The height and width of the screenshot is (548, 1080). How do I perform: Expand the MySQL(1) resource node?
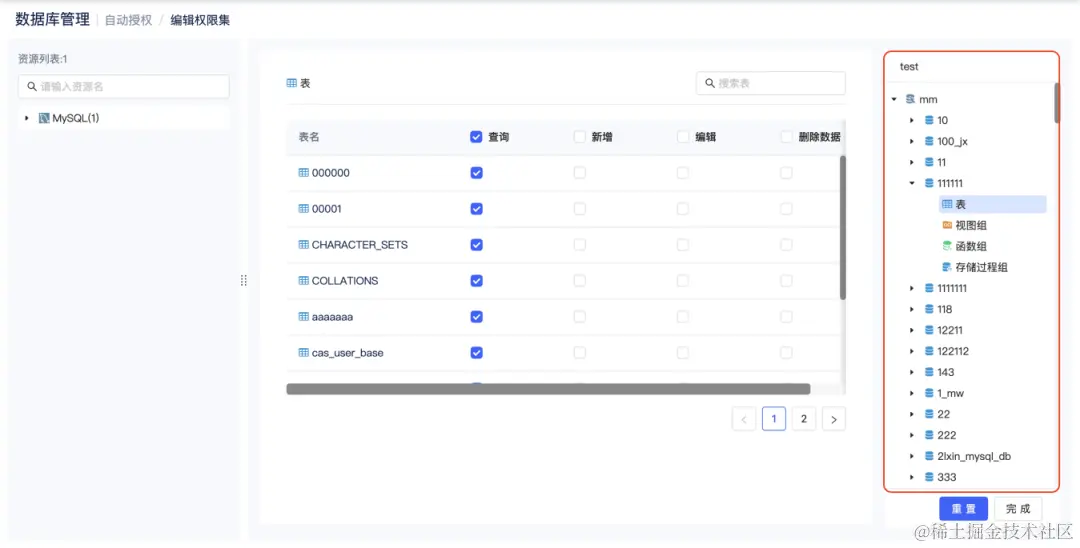pos(27,118)
